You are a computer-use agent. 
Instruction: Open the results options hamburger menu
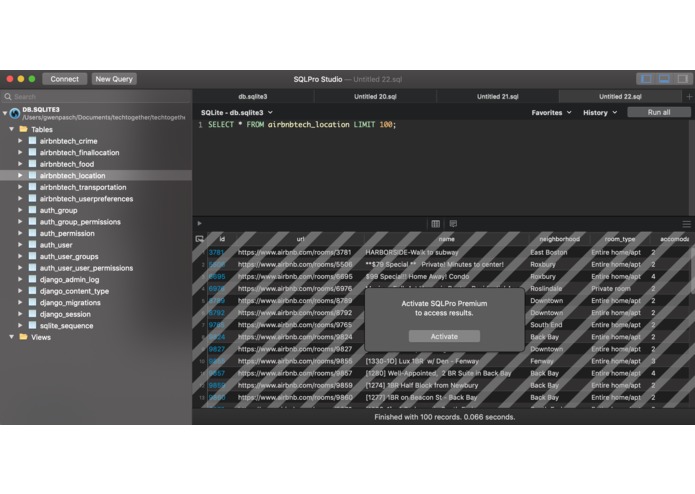(687, 224)
